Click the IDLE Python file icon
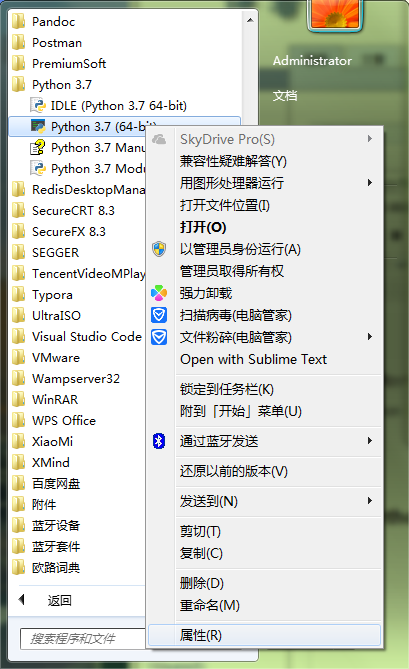 tap(38, 105)
